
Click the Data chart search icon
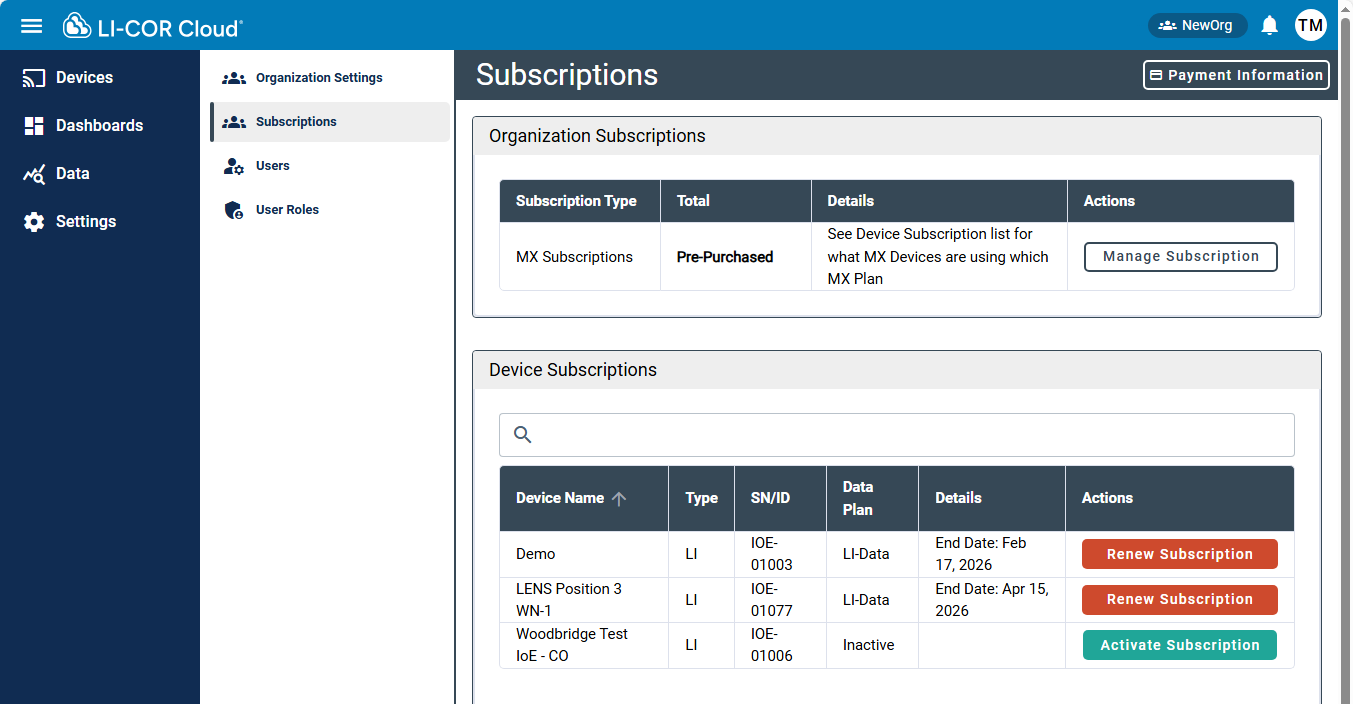coord(34,174)
